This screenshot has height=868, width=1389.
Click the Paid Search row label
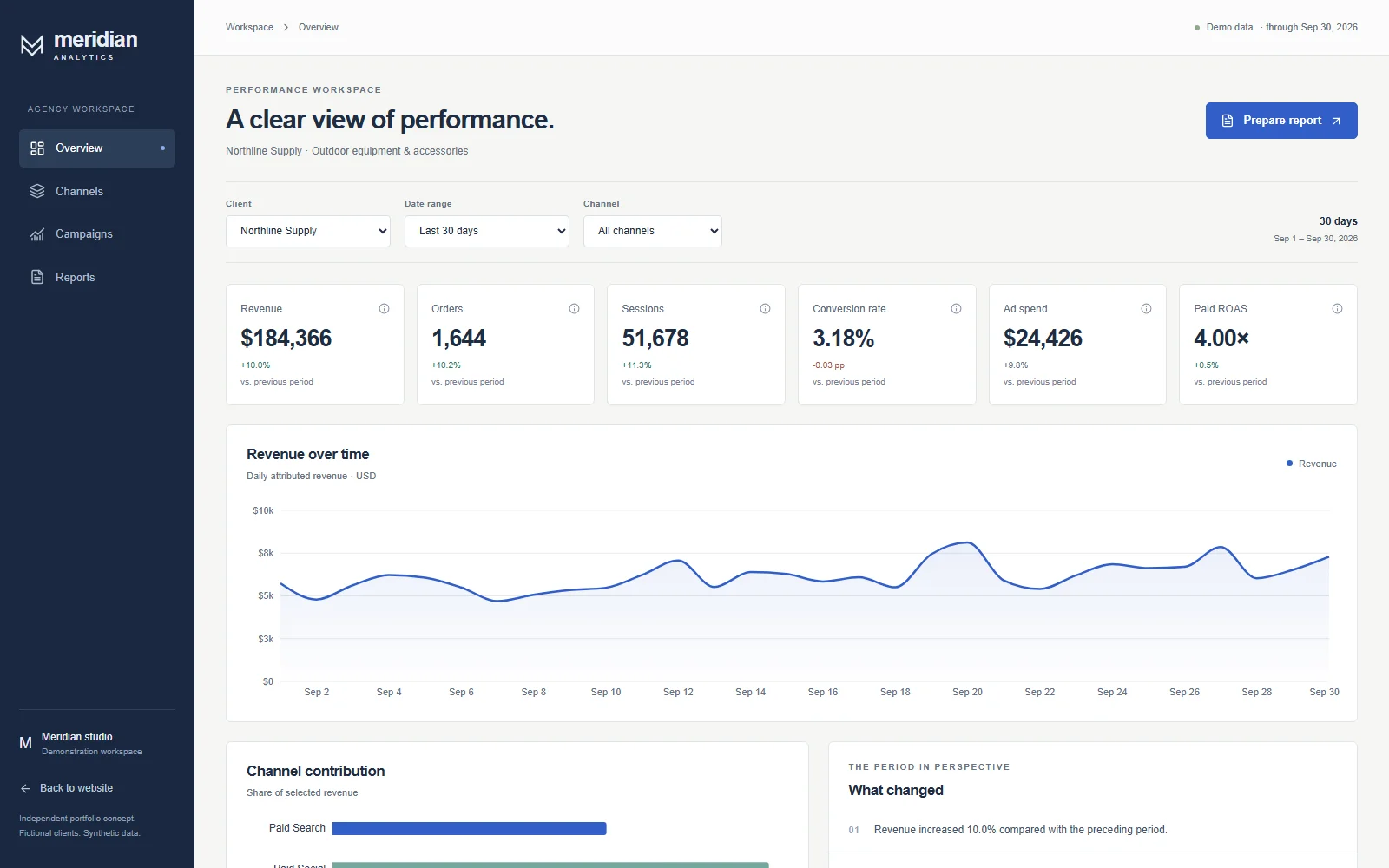pos(297,829)
